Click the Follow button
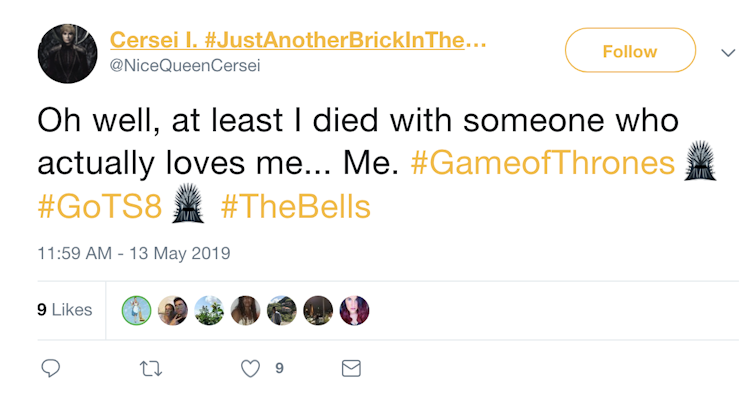754x412 pixels. tap(630, 51)
